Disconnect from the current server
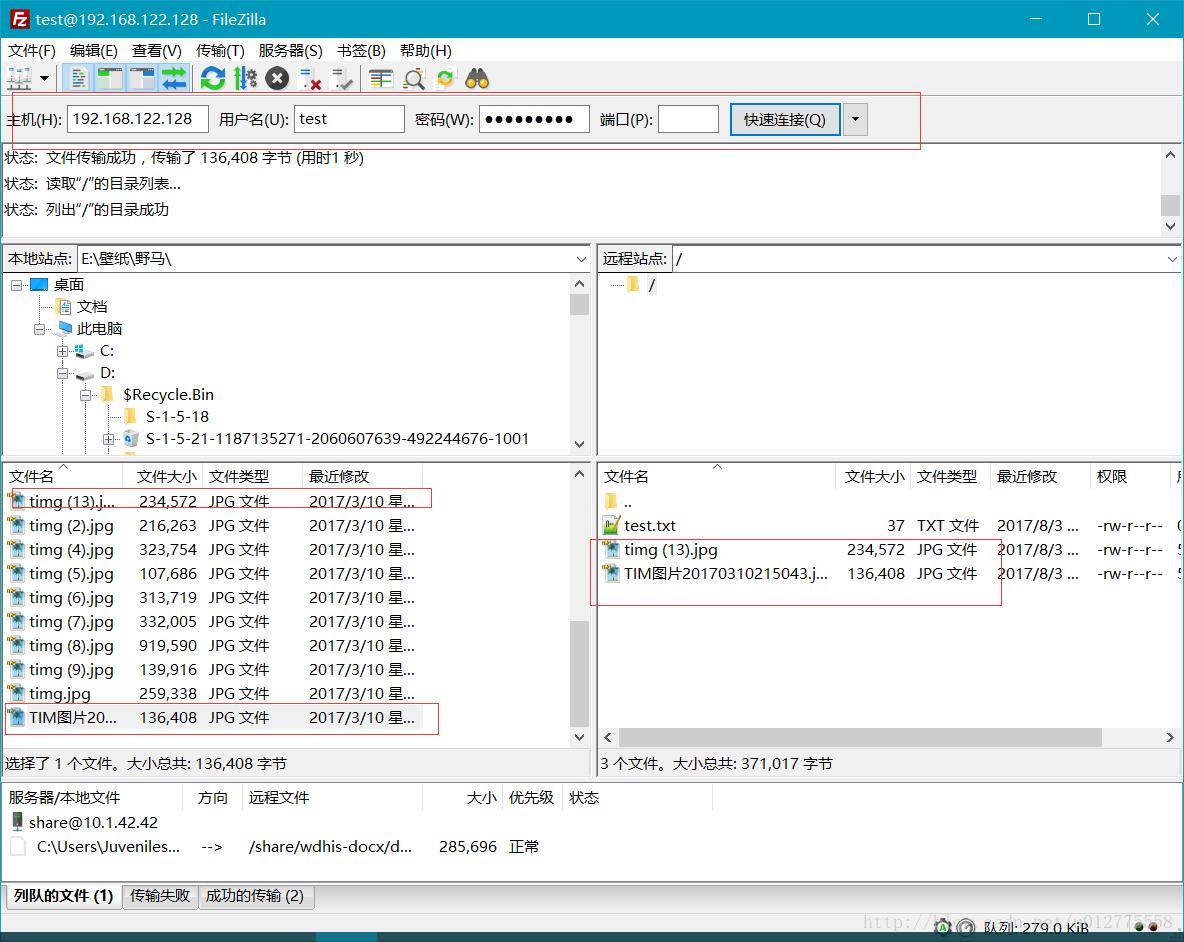The width and height of the screenshot is (1184, 942). [x=310, y=78]
